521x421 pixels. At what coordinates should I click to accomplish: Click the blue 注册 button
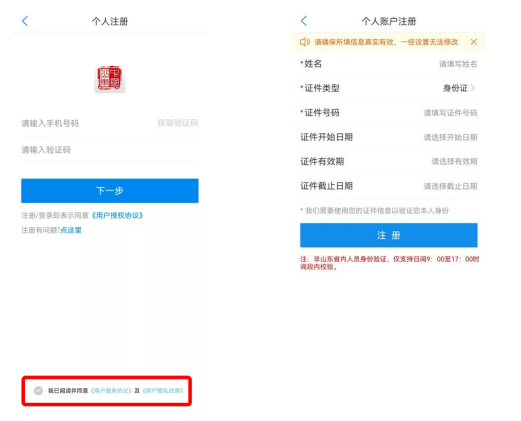coord(389,235)
